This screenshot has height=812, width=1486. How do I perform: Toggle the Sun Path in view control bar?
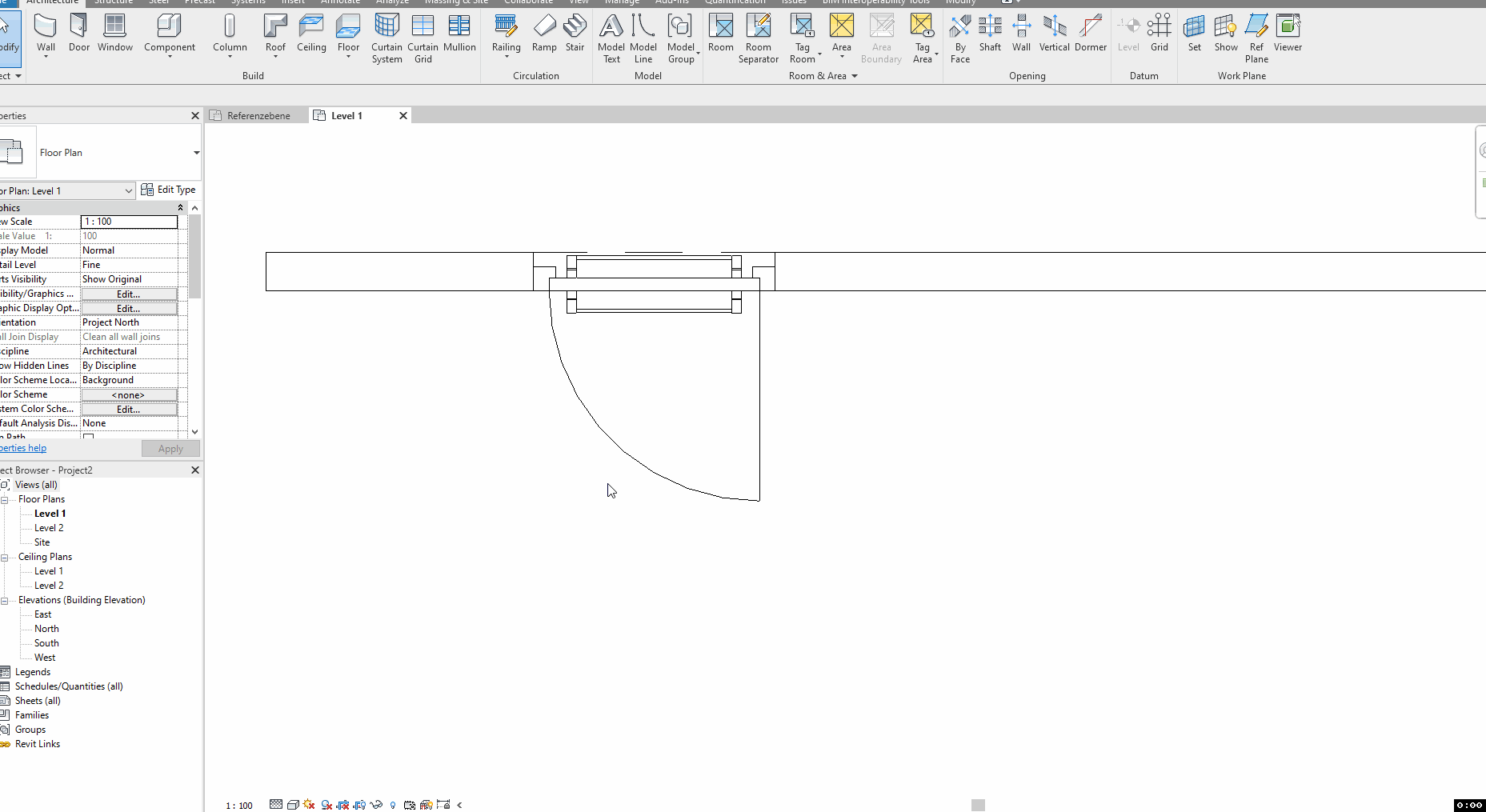(x=309, y=805)
